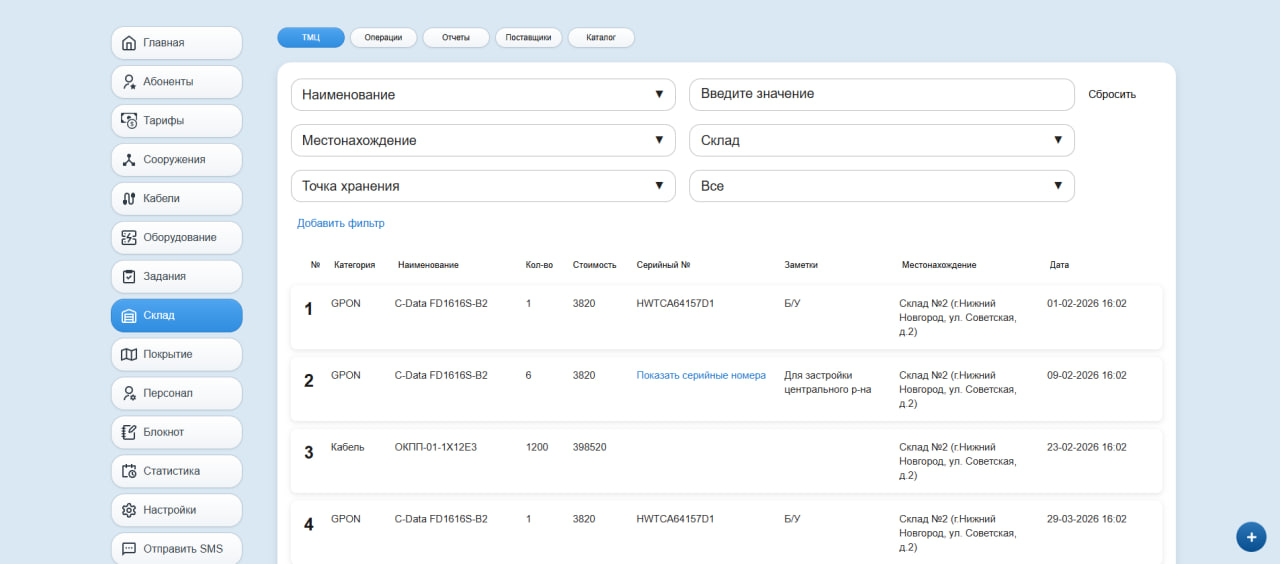Click the Склад warehouse icon
This screenshot has height=564, width=1280.
click(x=128, y=316)
